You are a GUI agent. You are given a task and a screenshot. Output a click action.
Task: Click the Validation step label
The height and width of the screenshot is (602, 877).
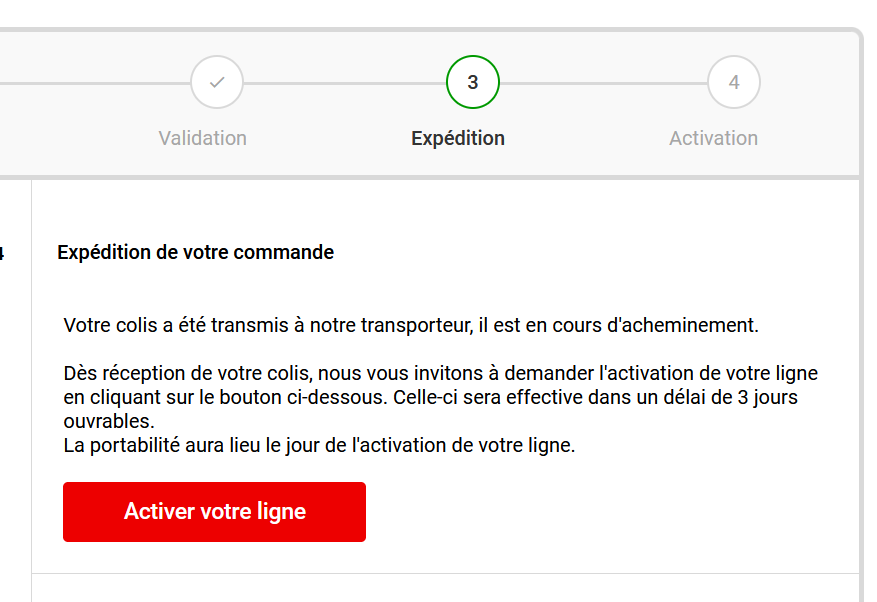(202, 138)
